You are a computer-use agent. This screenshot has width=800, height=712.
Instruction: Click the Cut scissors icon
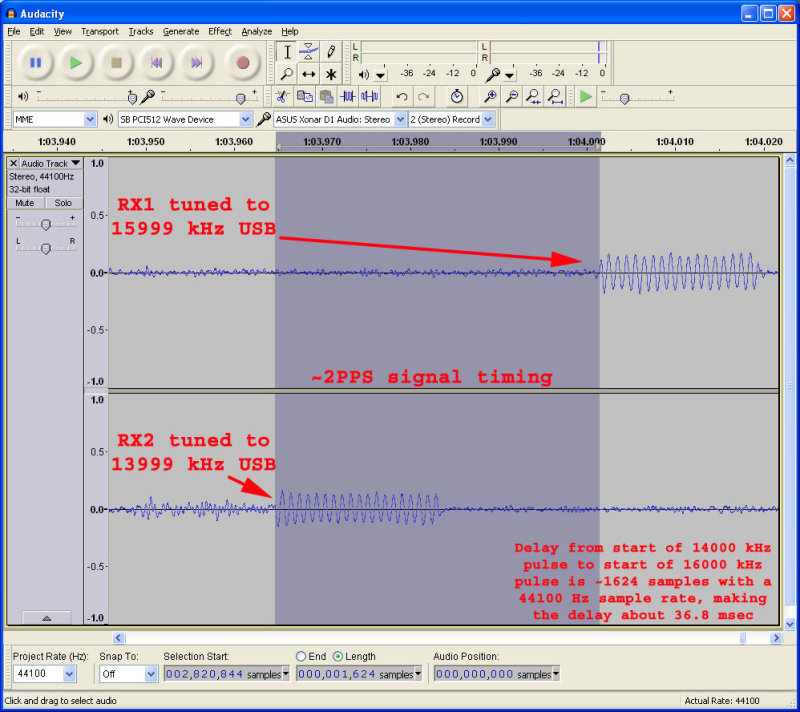[x=282, y=96]
